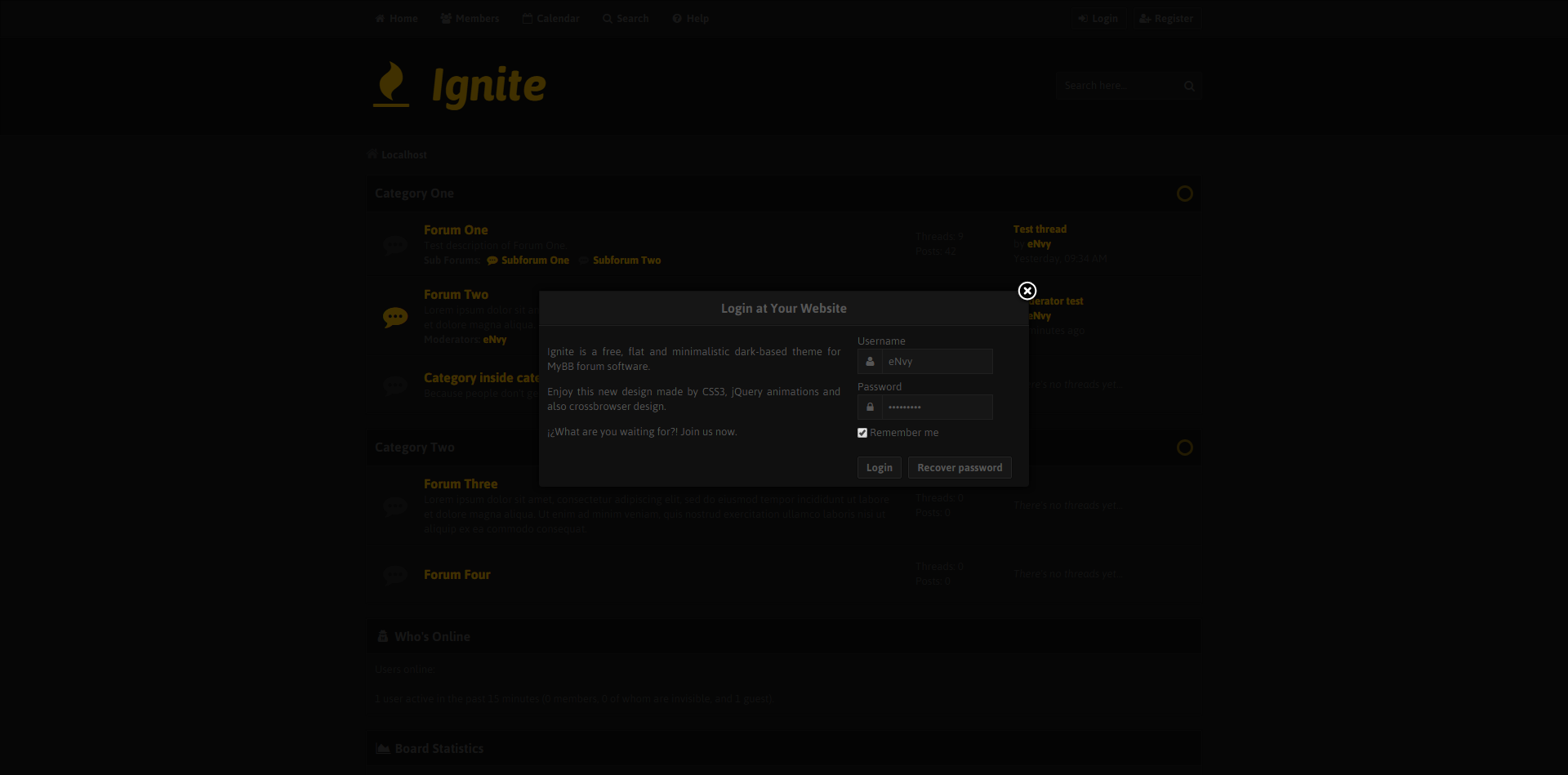Click the Forum Four speech bubble icon

395,575
